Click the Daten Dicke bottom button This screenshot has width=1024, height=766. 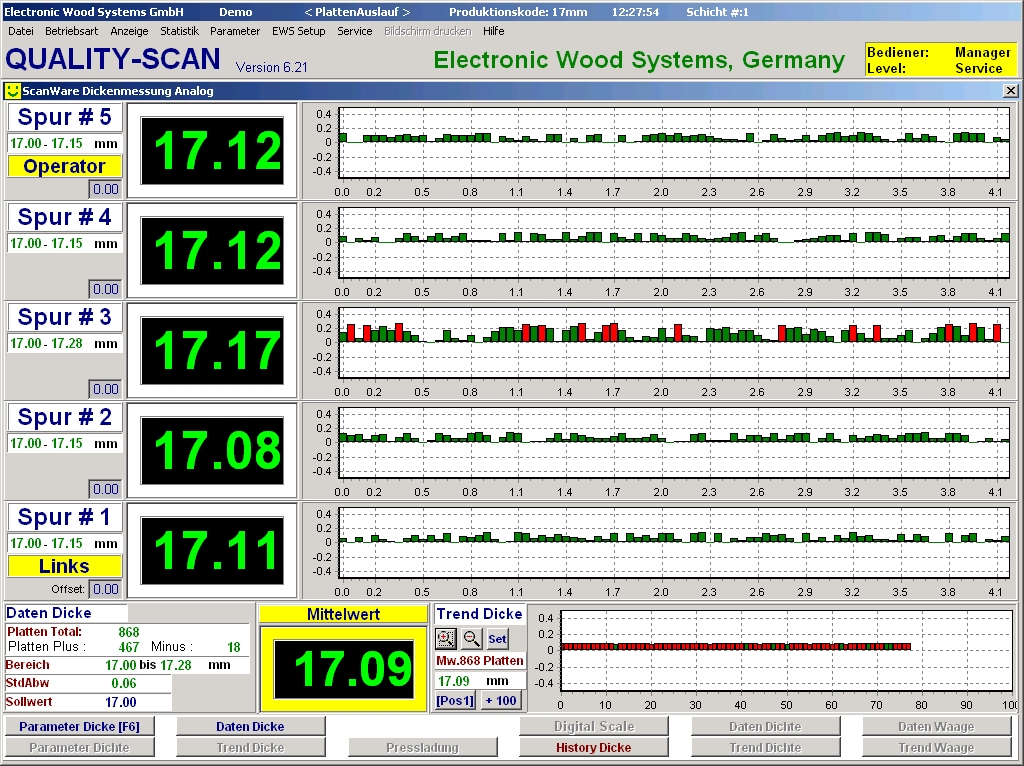250,727
